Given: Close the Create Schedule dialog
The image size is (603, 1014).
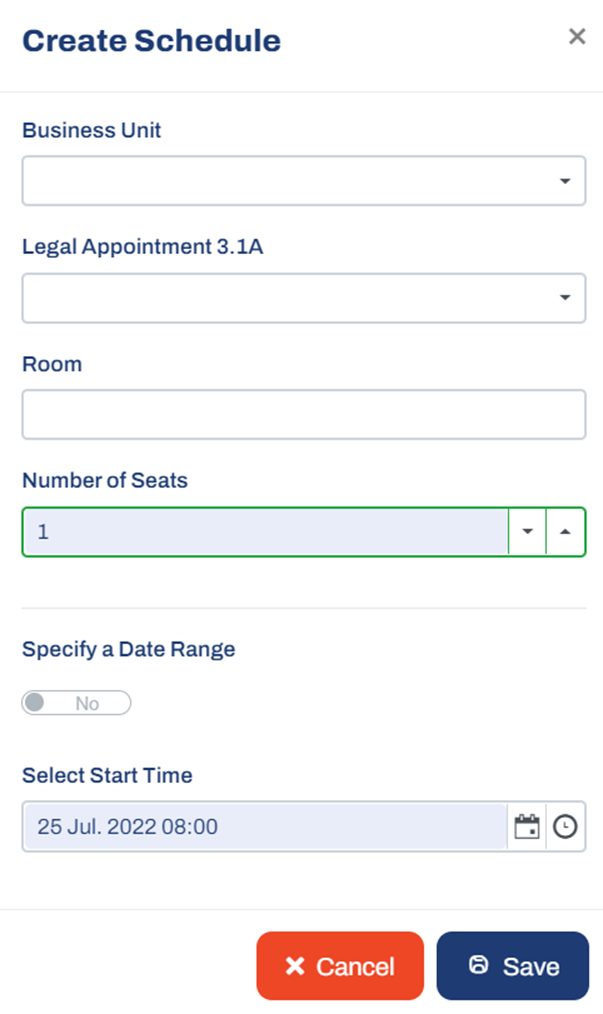Looking at the screenshot, I should tap(577, 36).
